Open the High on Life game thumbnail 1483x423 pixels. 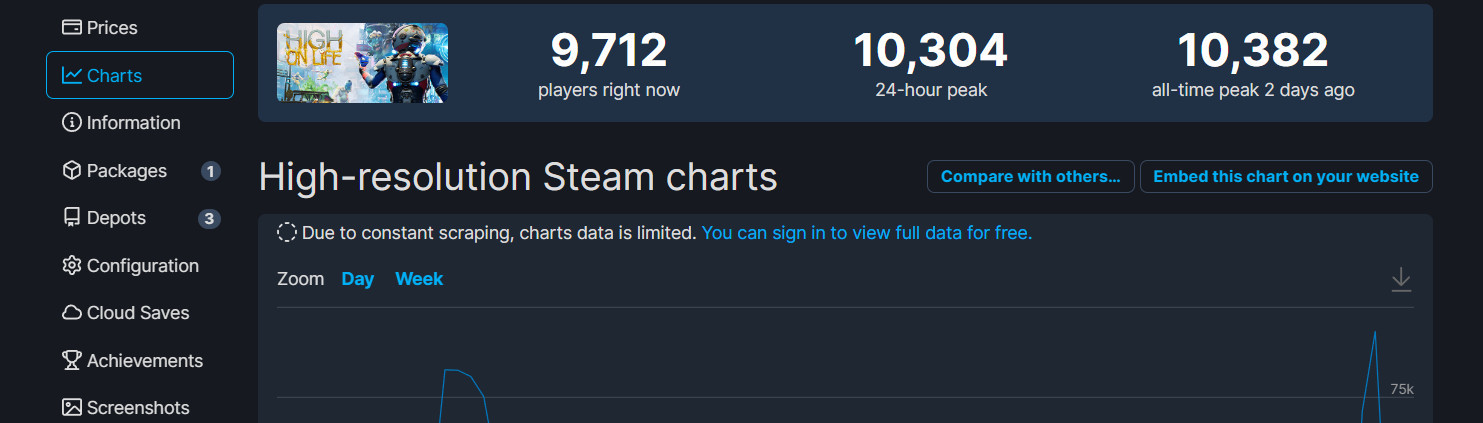362,63
